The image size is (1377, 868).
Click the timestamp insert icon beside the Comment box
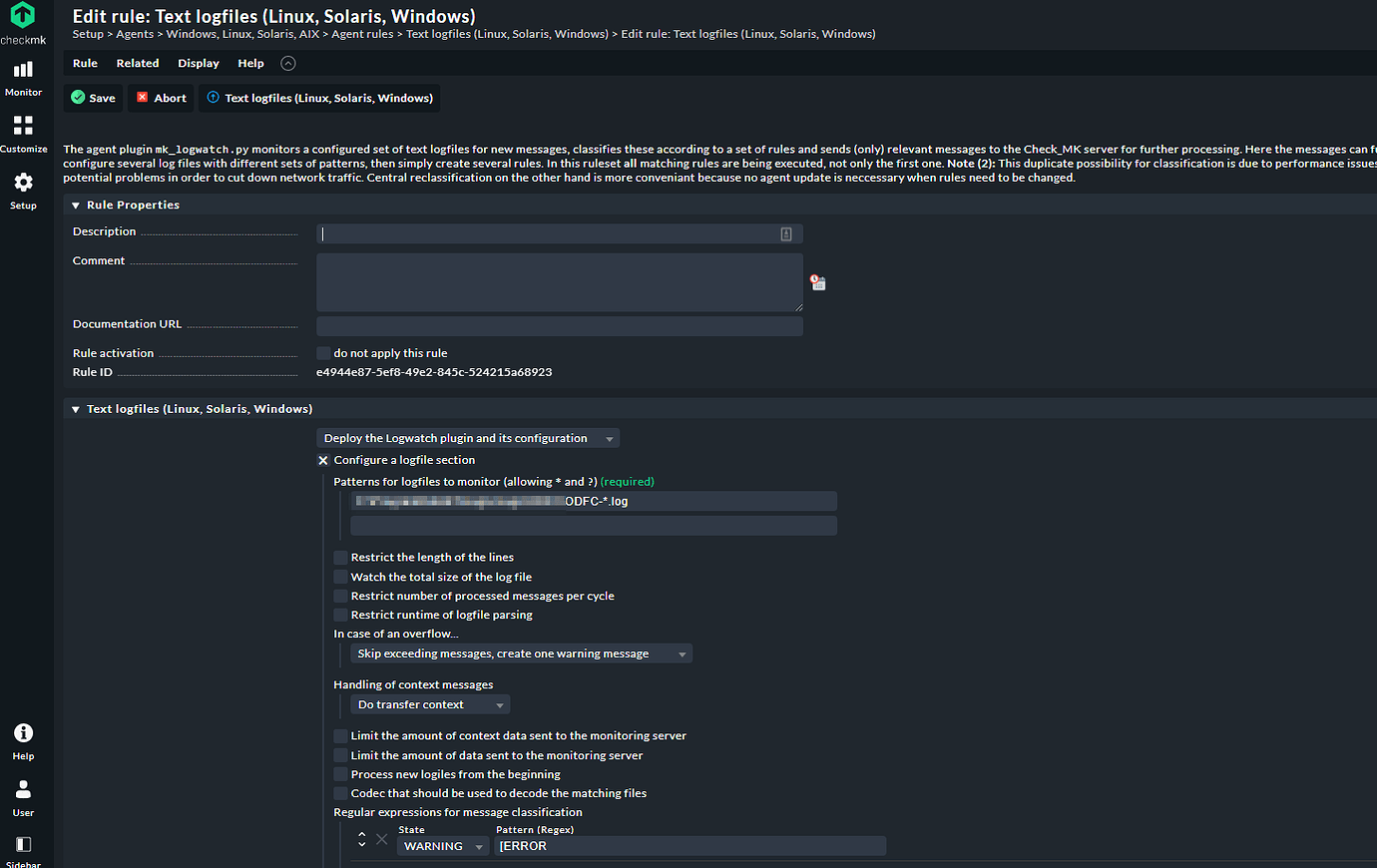pos(817,282)
